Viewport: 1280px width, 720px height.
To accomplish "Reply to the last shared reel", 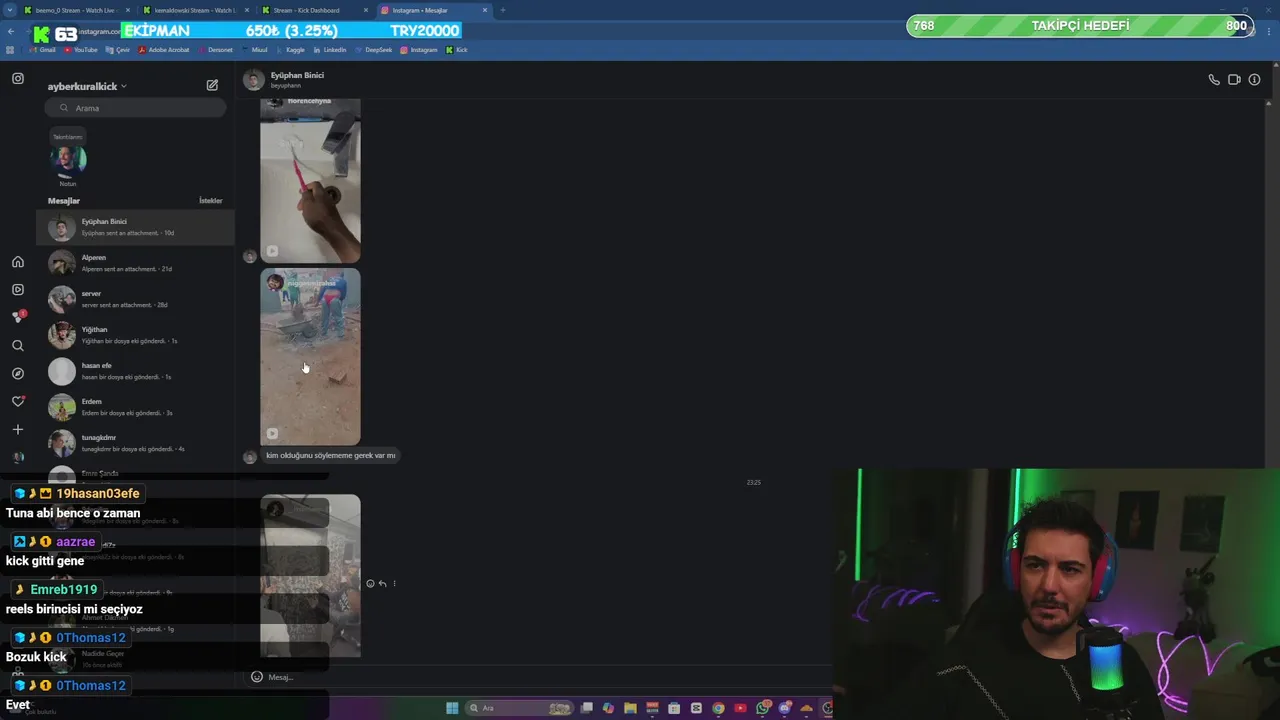I will point(382,584).
